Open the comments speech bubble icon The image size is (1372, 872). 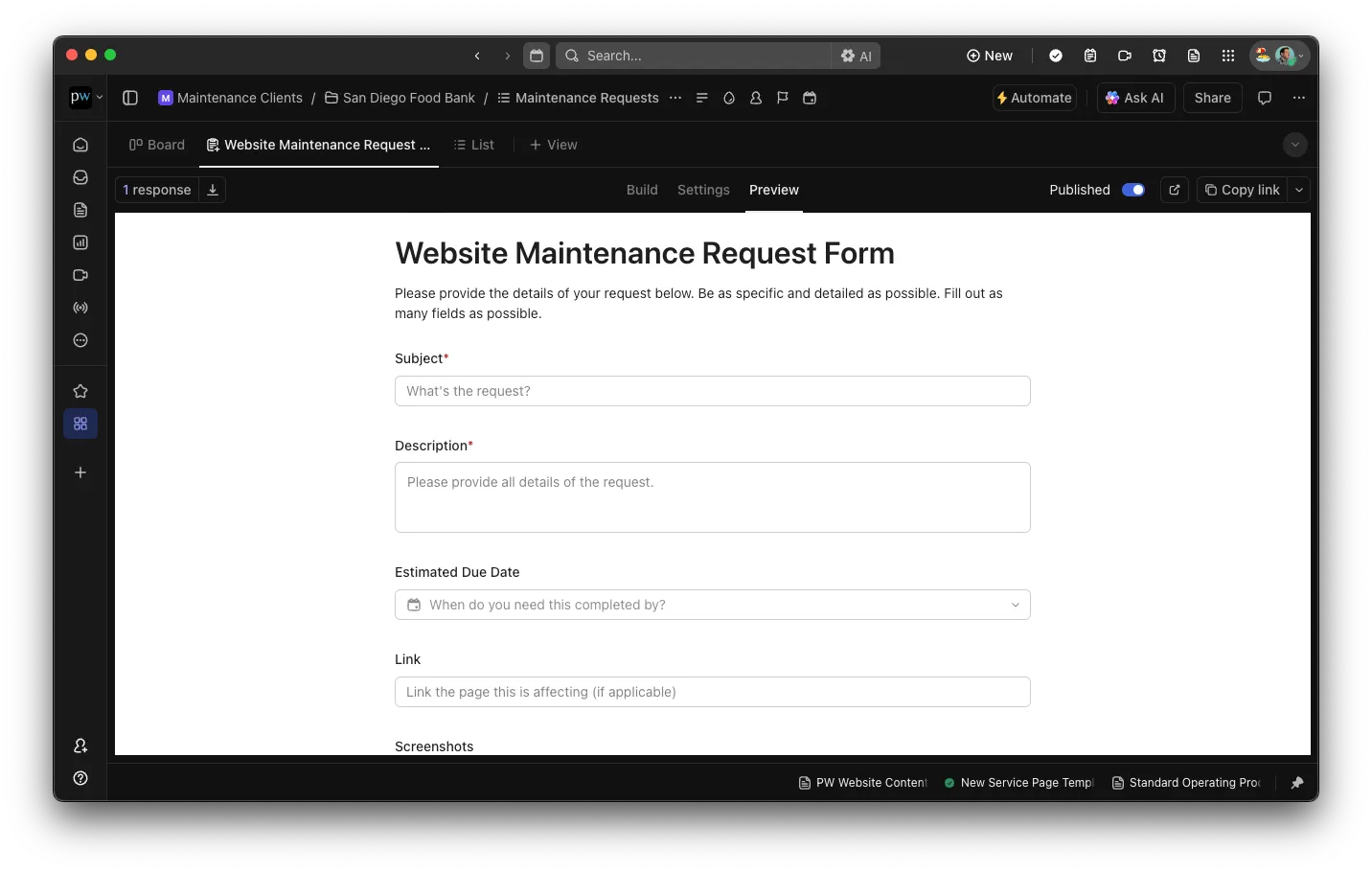click(1265, 98)
